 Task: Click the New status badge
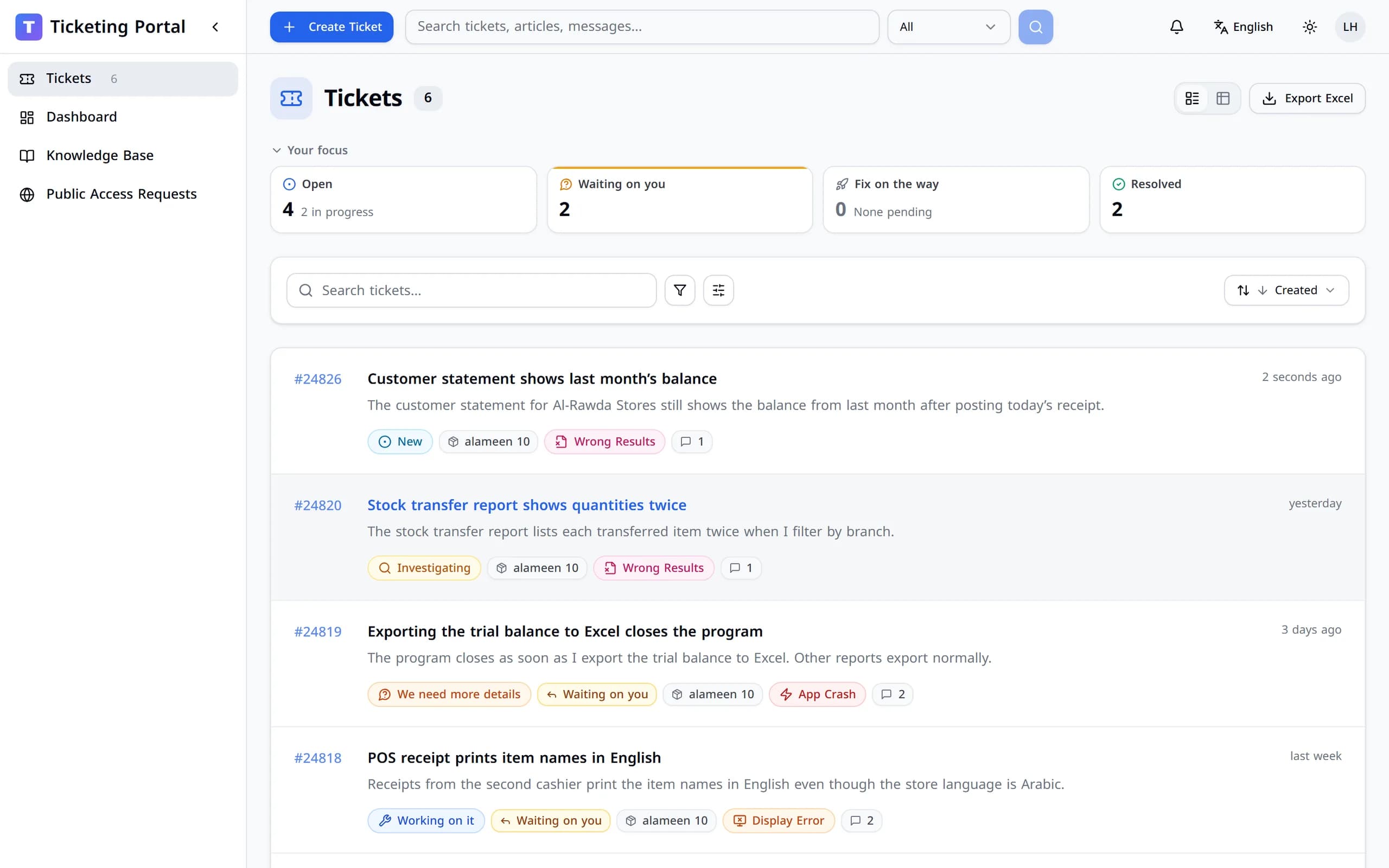click(400, 442)
